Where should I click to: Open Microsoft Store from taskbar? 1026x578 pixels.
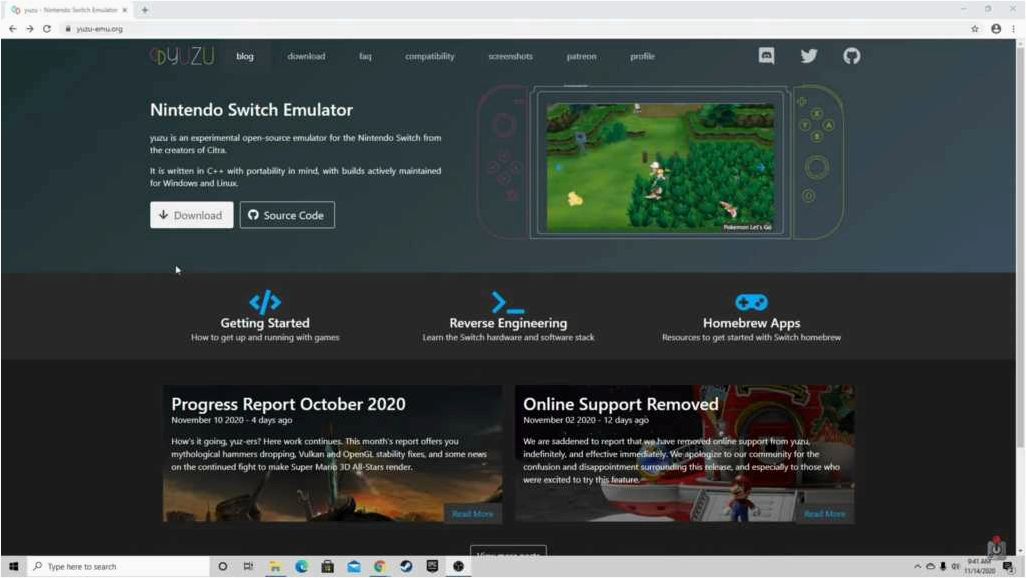328,566
